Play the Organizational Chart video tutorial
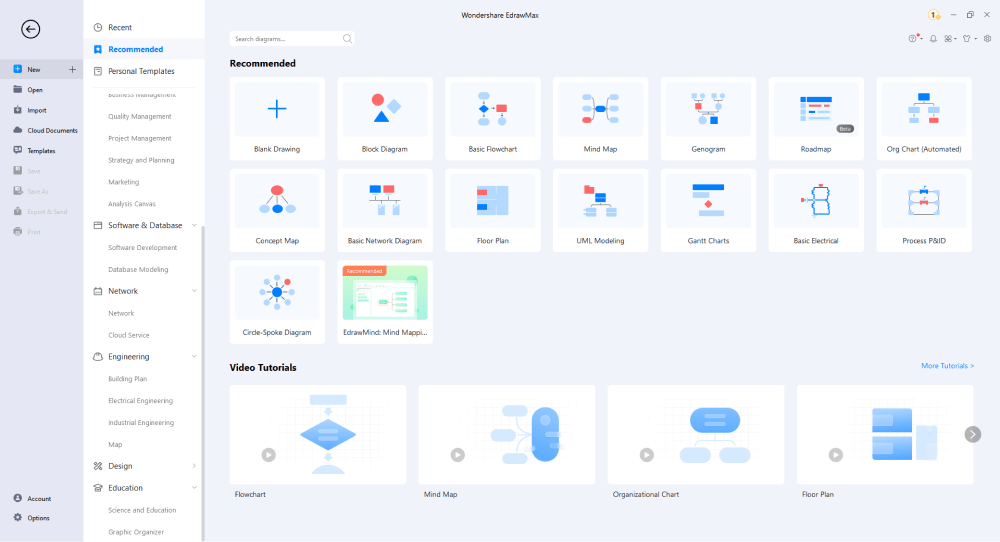1000x542 pixels. [x=647, y=455]
